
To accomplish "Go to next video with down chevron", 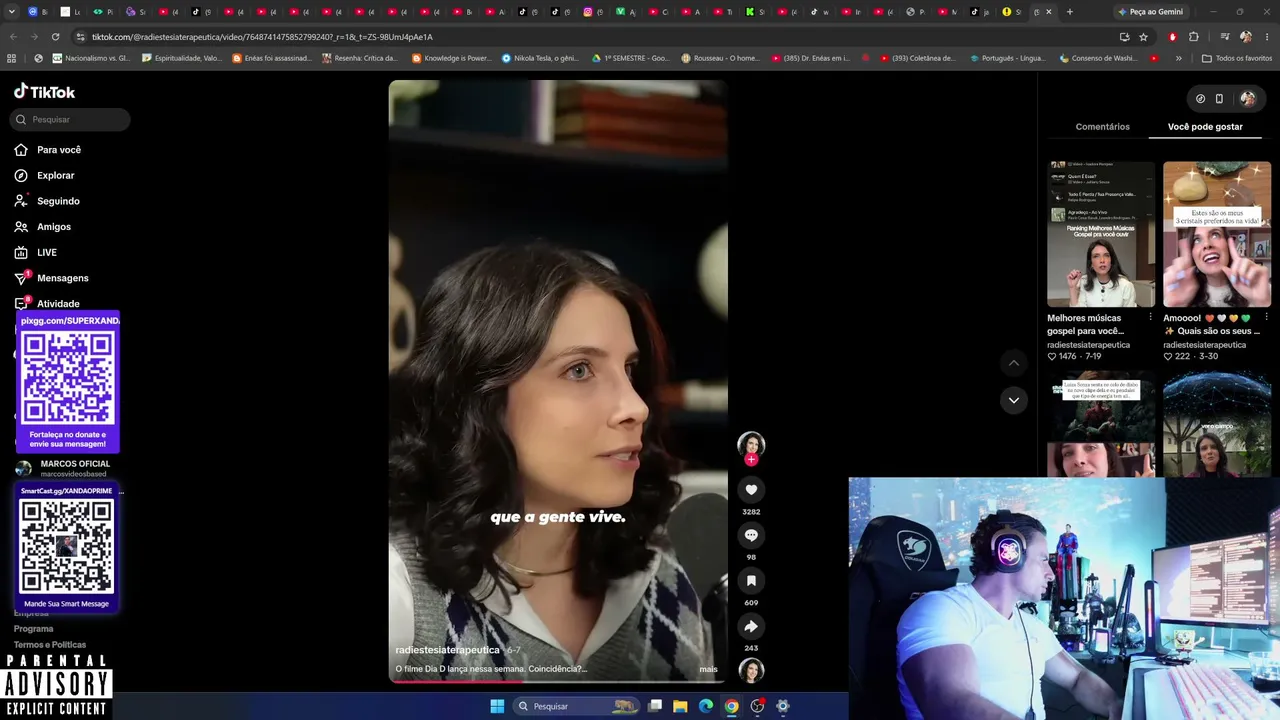I will pos(1014,400).
